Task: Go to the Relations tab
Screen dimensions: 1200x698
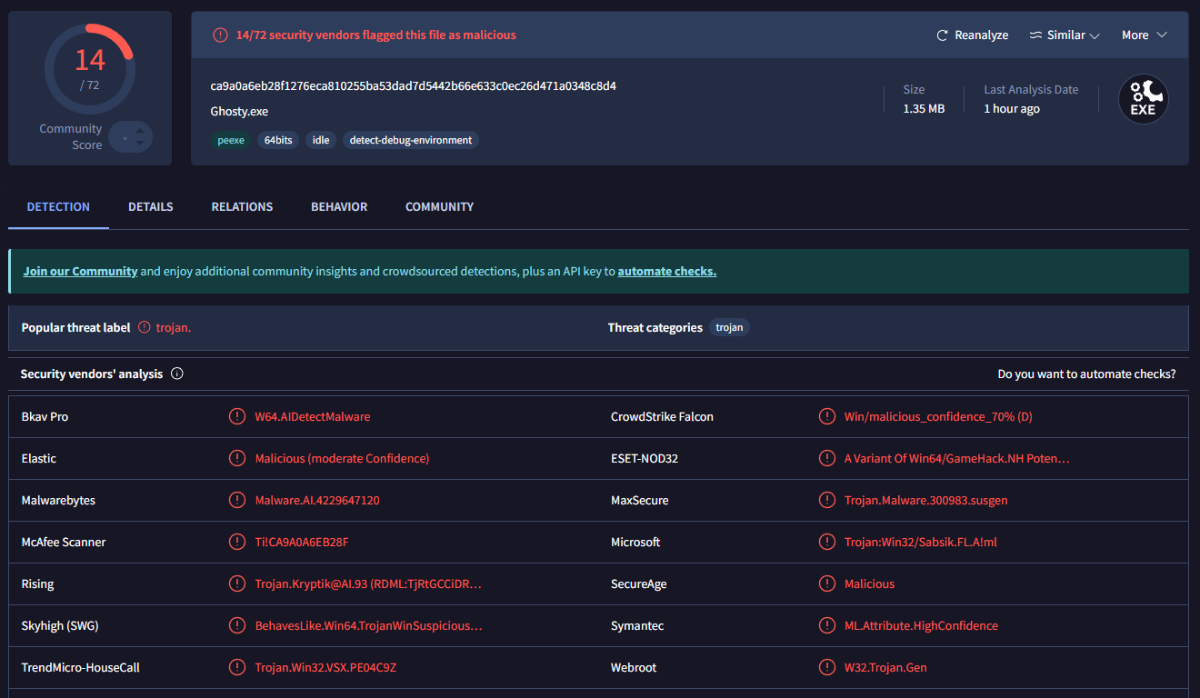Action: pyautogui.click(x=242, y=207)
